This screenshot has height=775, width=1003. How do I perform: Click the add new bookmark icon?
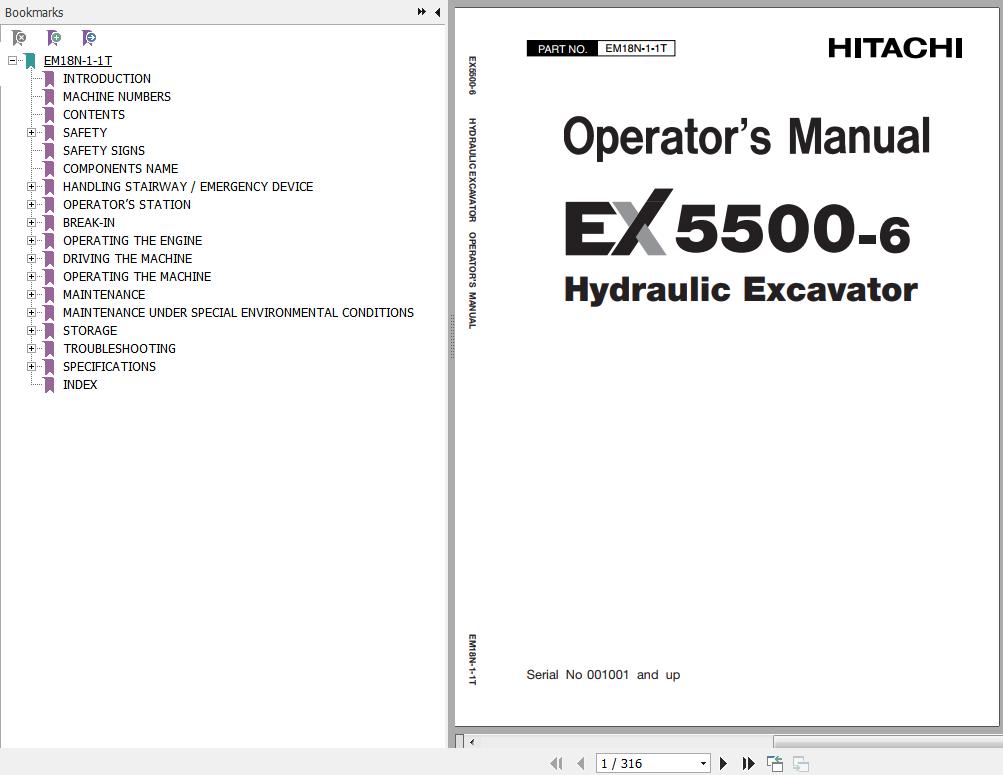(x=54, y=38)
